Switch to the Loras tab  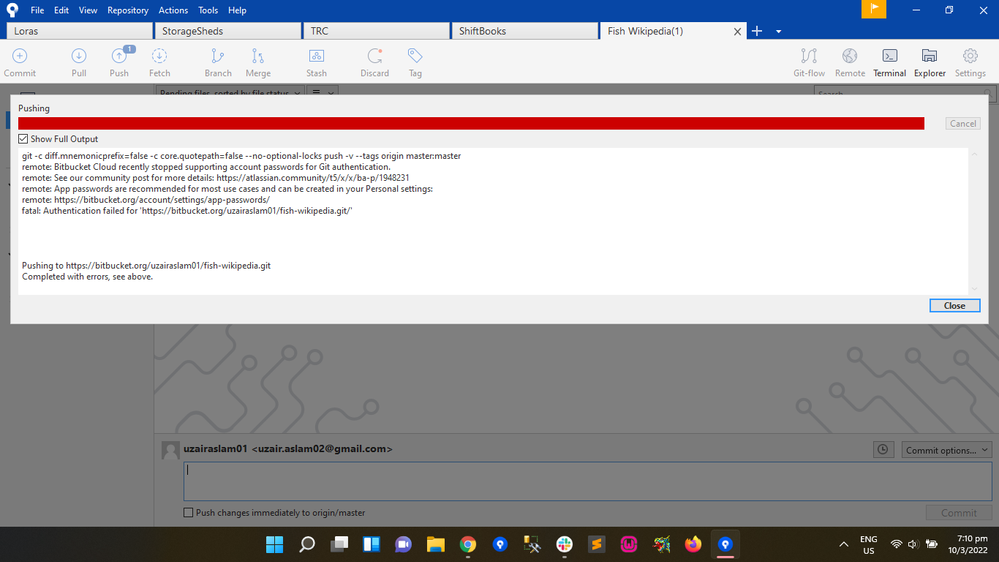click(80, 31)
